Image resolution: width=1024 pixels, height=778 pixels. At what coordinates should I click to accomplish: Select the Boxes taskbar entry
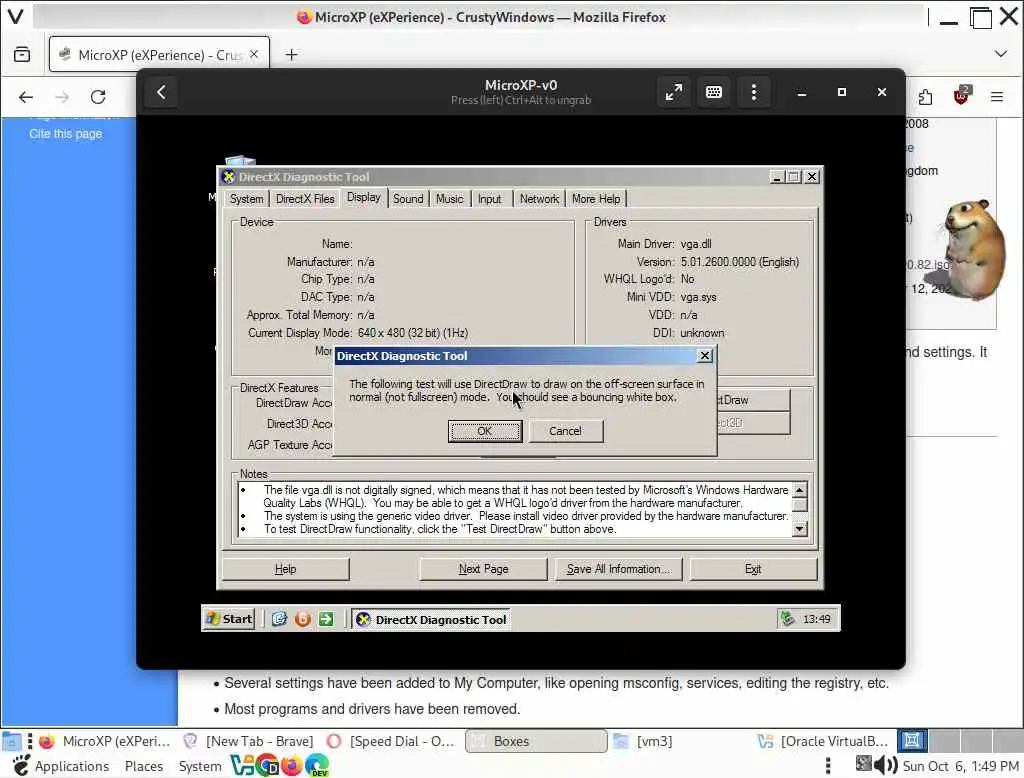(536, 741)
